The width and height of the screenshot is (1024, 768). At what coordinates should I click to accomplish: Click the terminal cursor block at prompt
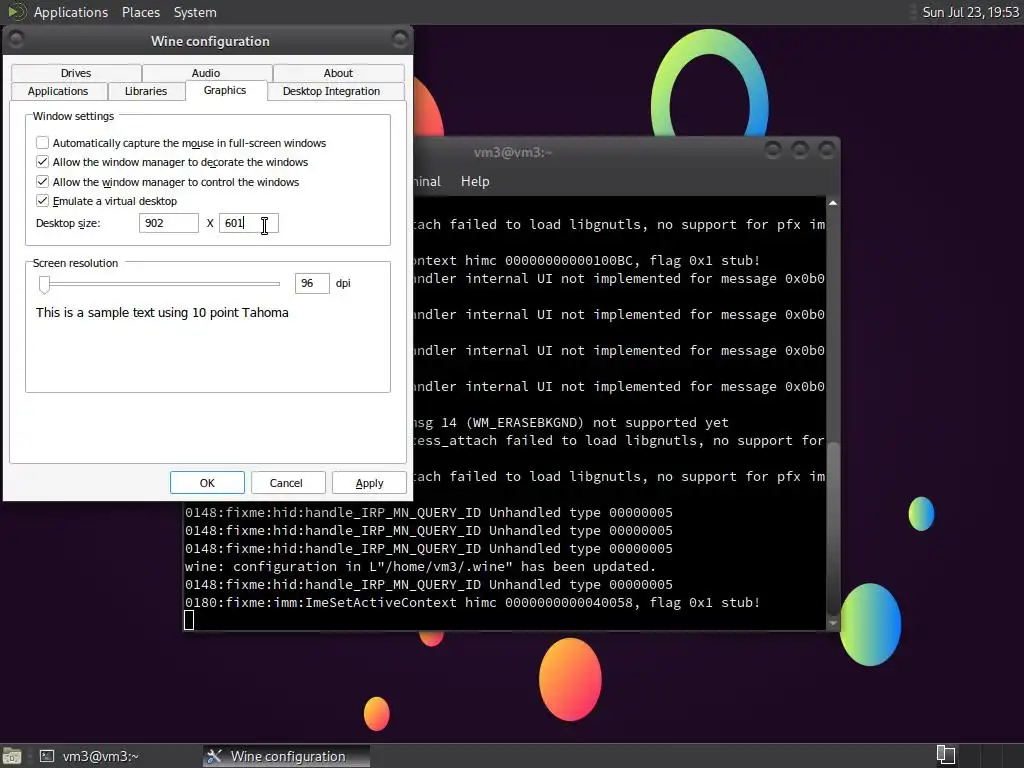coord(189,620)
